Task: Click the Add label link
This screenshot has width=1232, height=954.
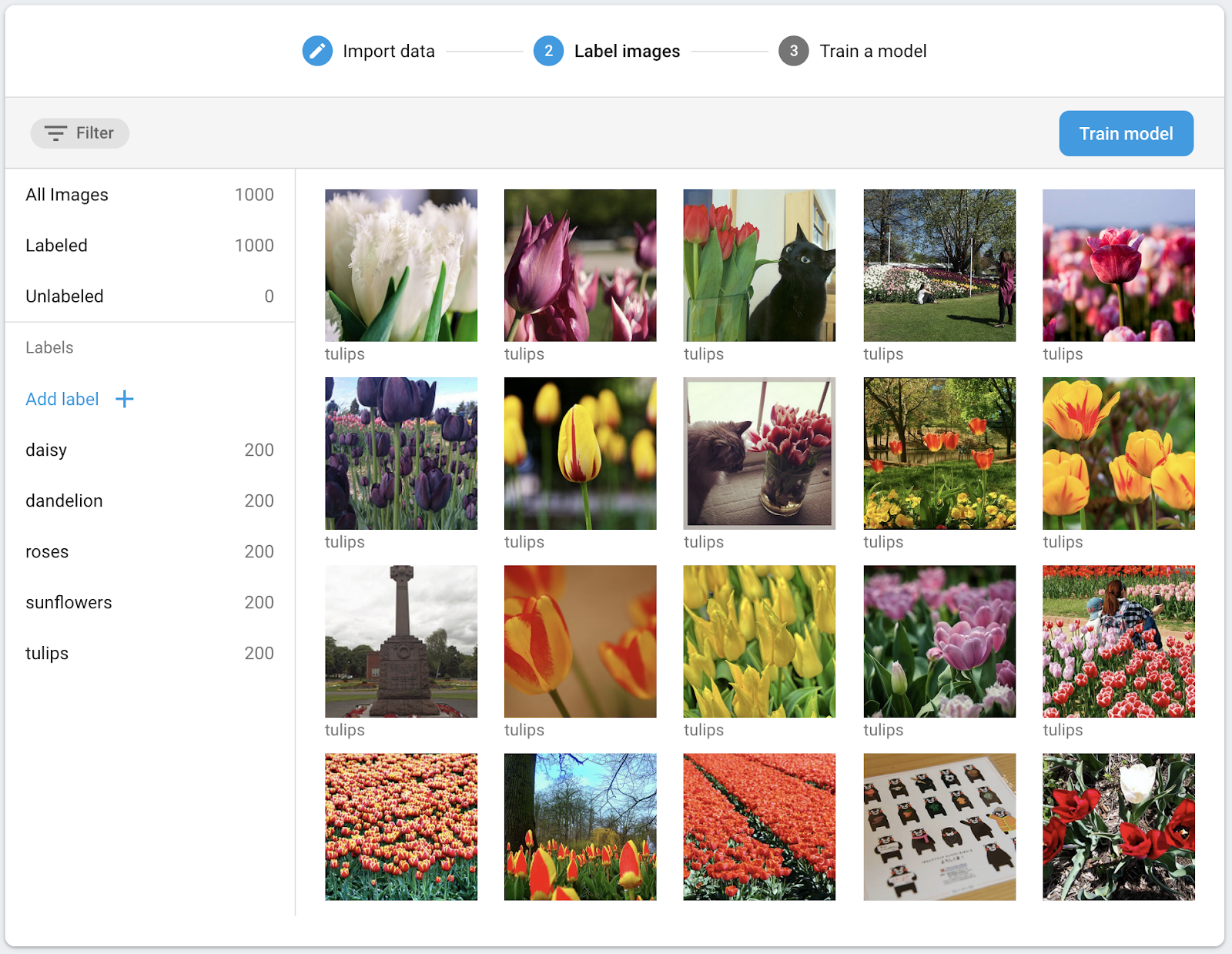Action: (x=62, y=399)
